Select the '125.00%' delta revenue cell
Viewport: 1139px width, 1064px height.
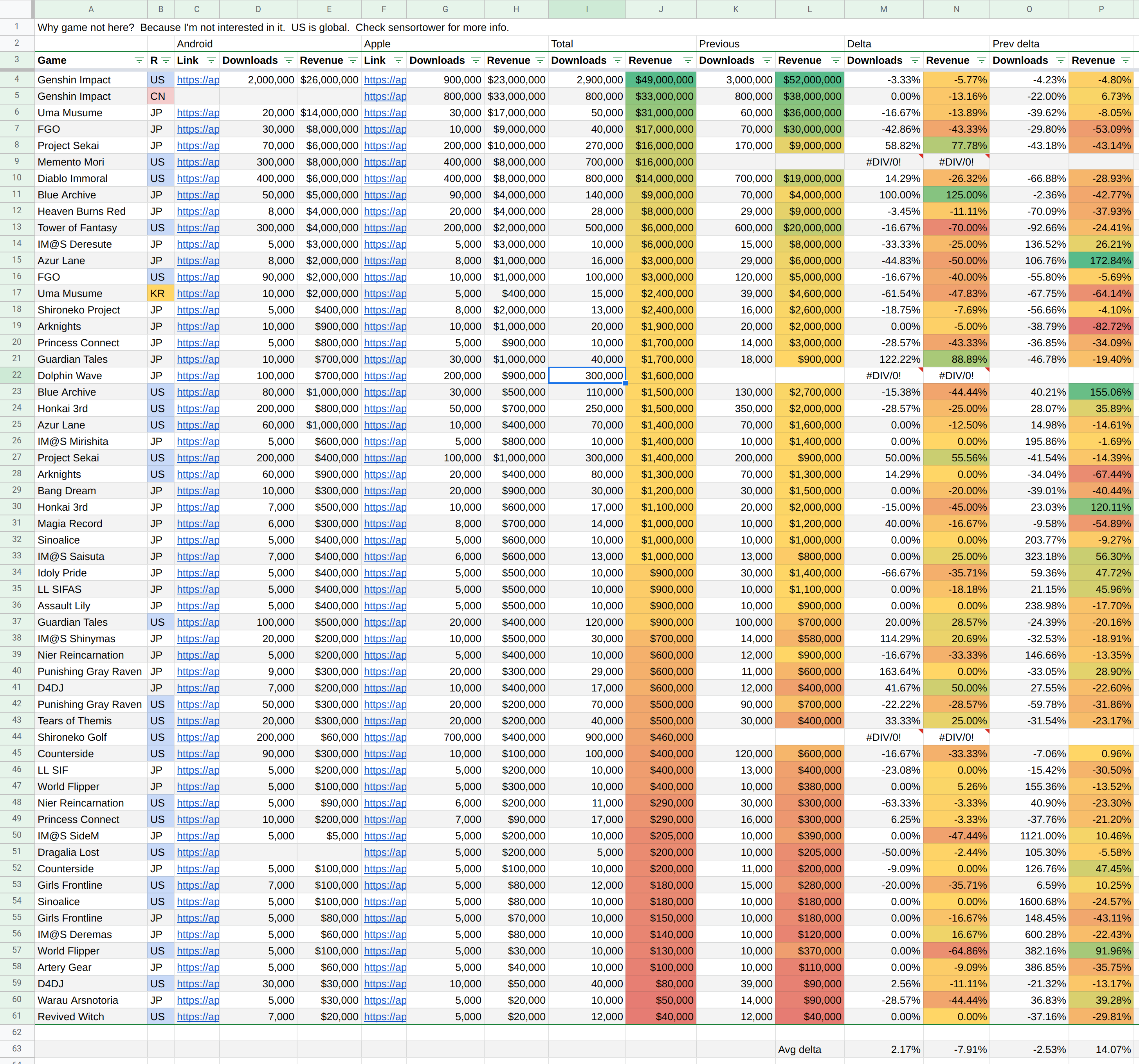tap(957, 195)
